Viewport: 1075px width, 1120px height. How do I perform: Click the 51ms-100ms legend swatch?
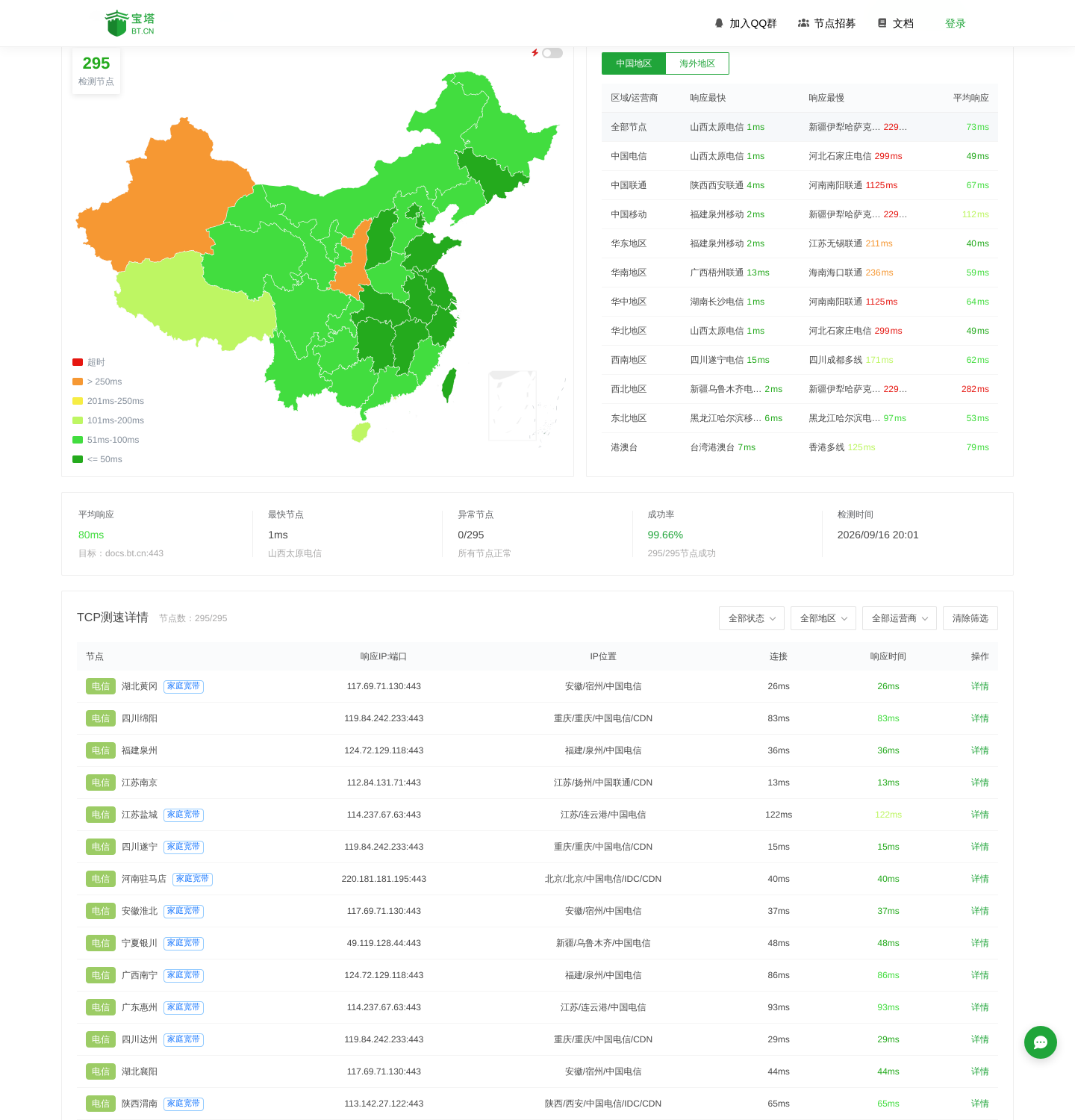(x=78, y=440)
